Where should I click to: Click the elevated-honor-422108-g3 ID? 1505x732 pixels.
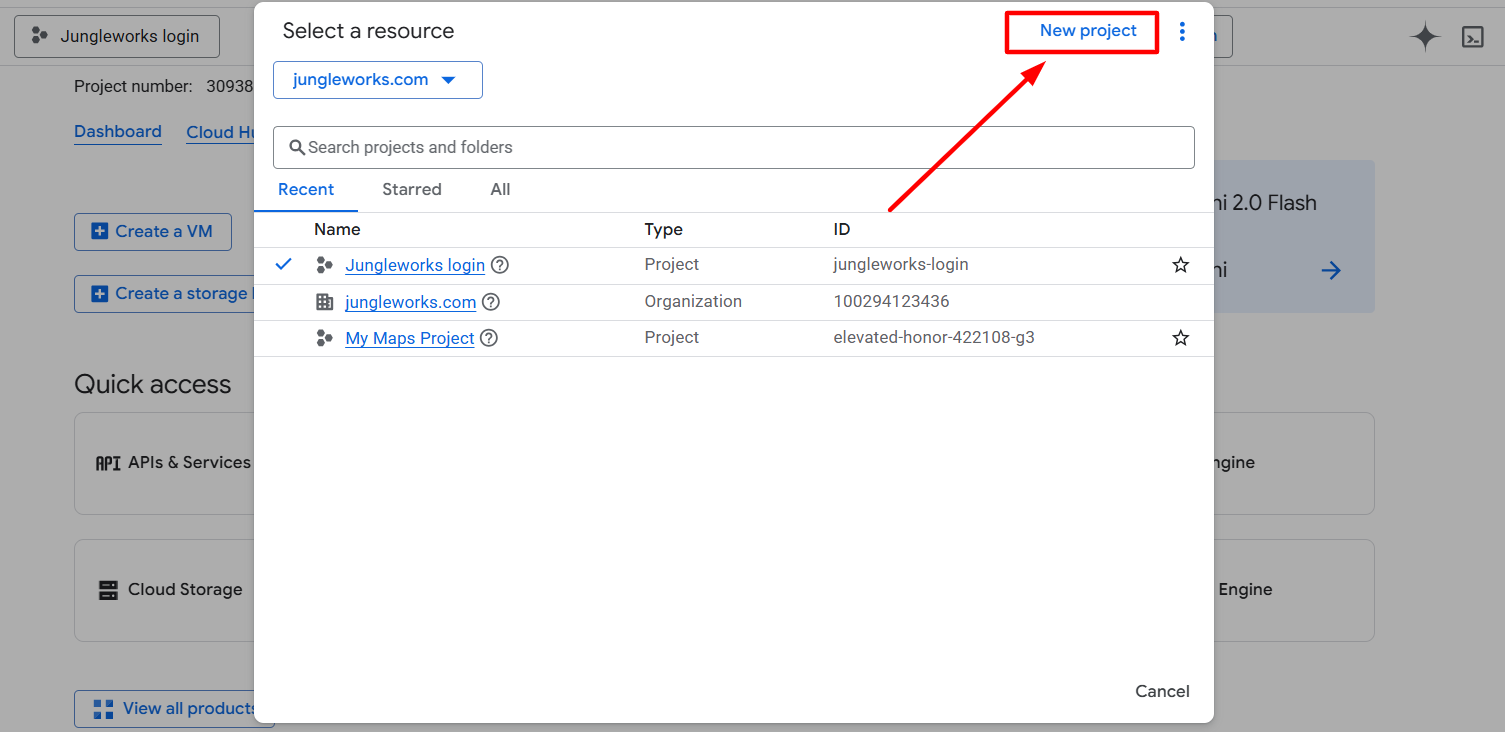(x=934, y=338)
